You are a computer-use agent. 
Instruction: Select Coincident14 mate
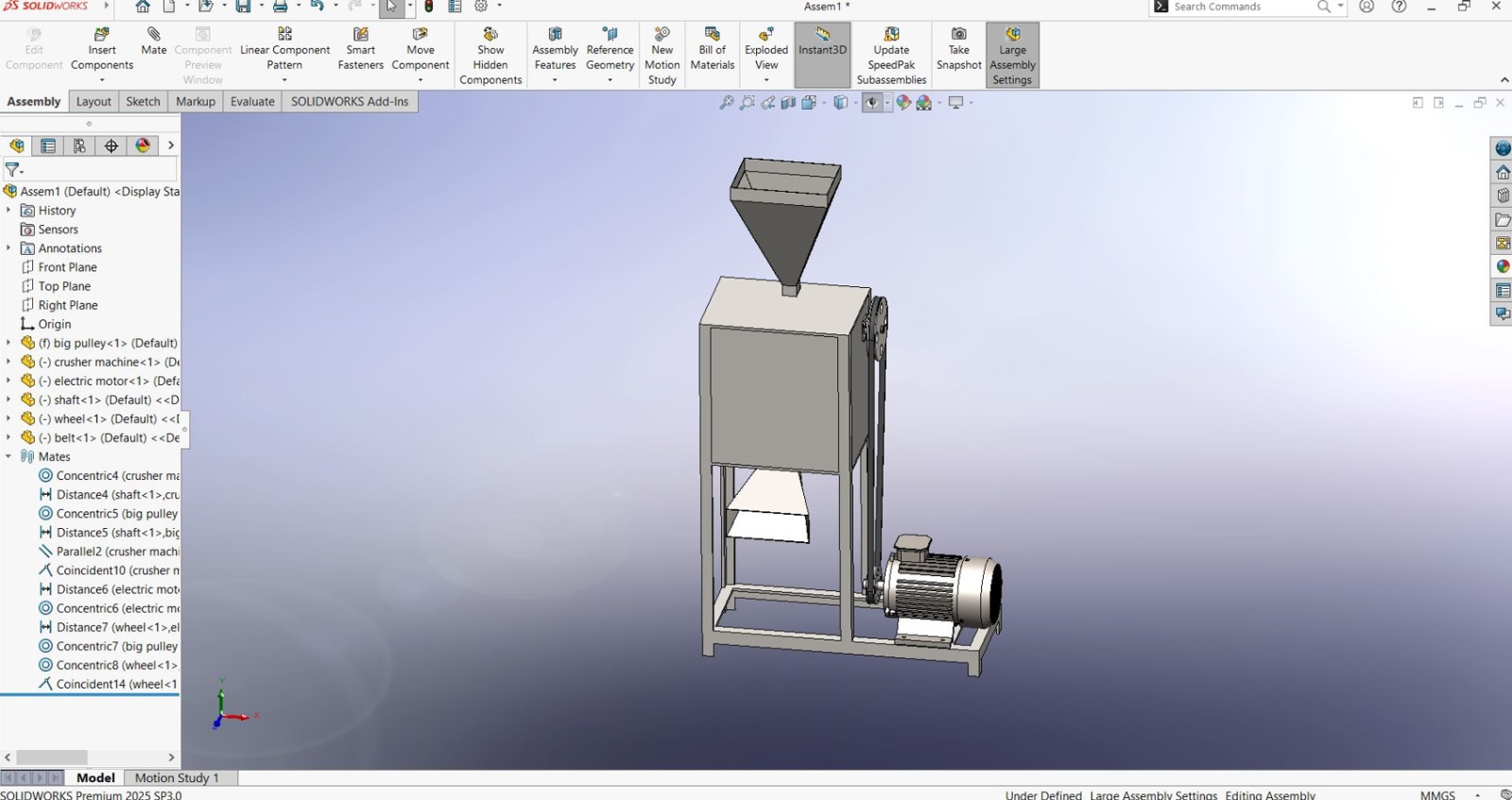click(108, 684)
